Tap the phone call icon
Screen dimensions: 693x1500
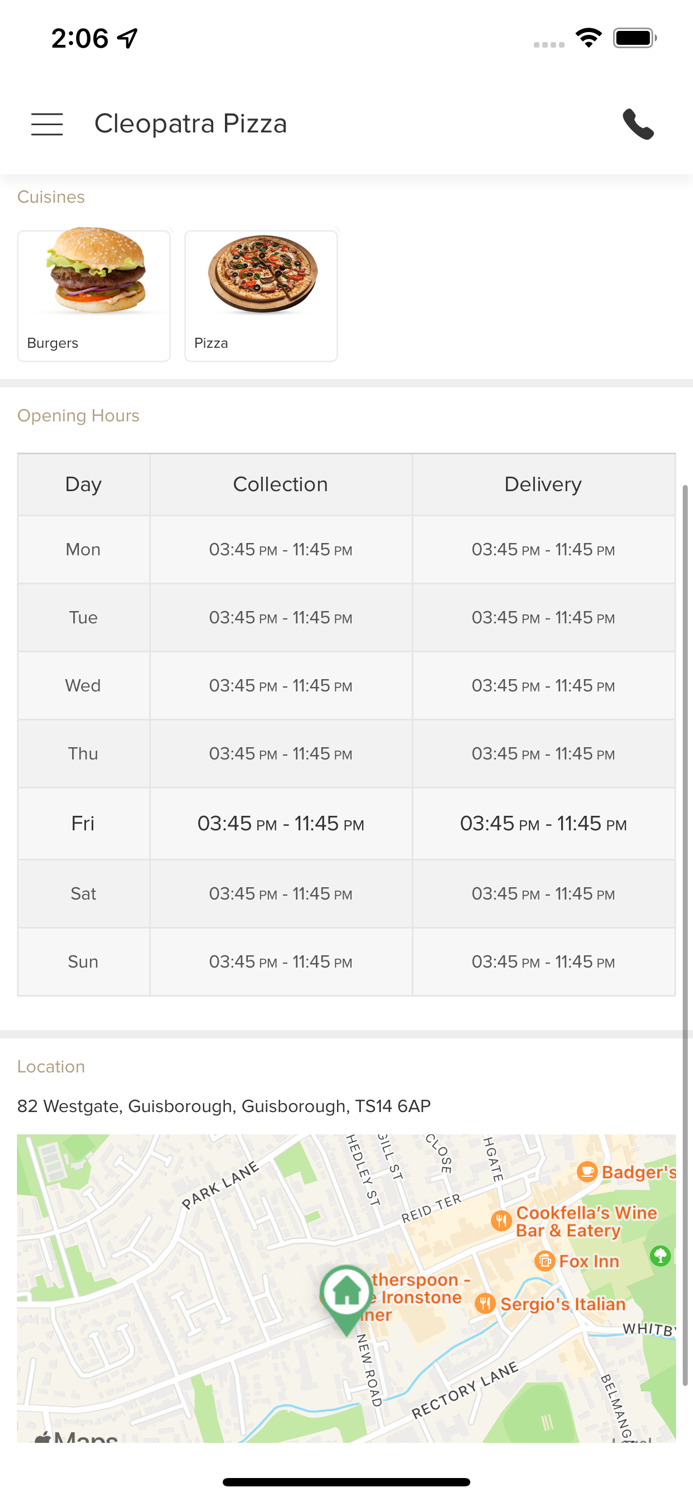click(638, 124)
